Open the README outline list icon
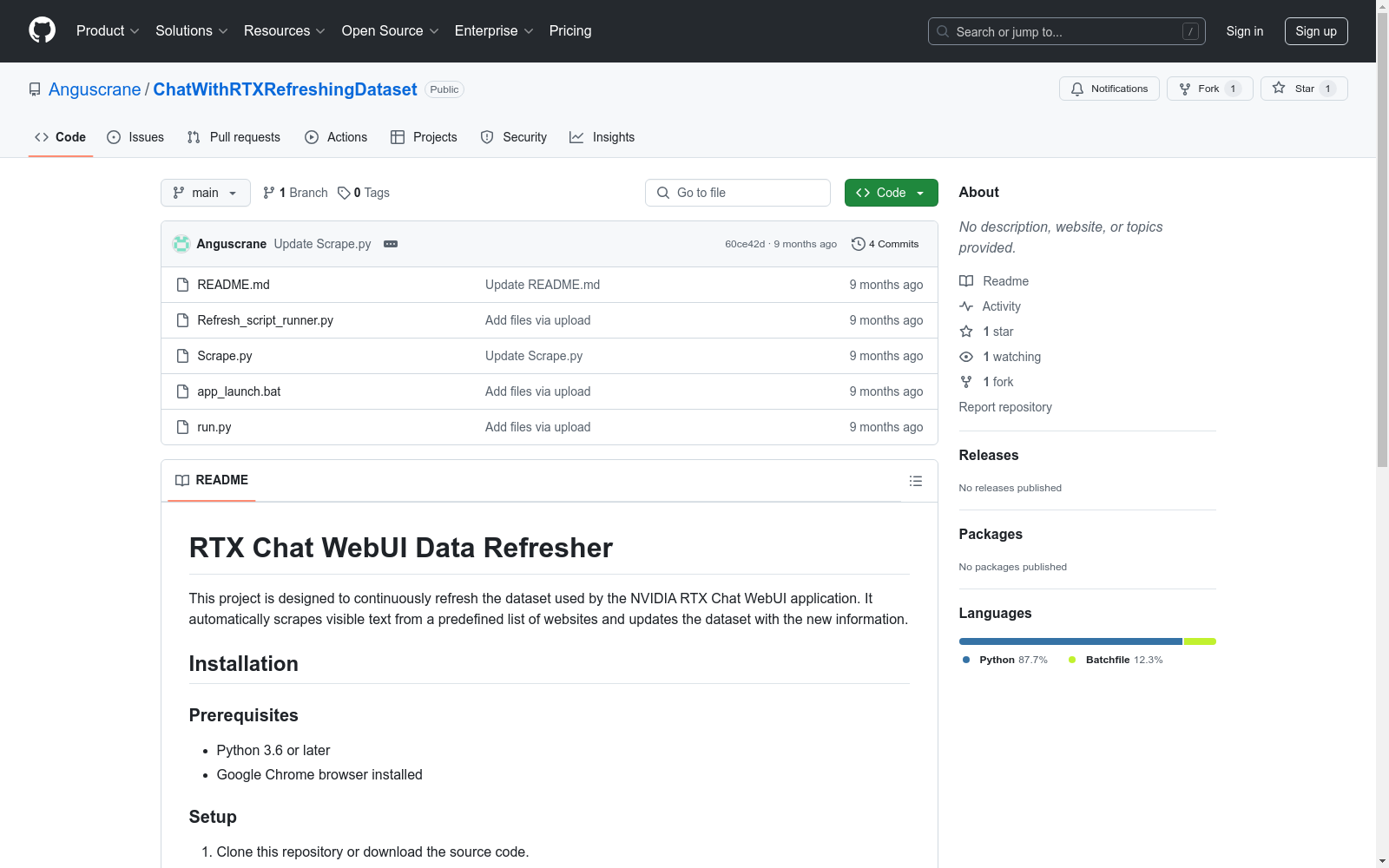The height and width of the screenshot is (868, 1389). point(915,481)
